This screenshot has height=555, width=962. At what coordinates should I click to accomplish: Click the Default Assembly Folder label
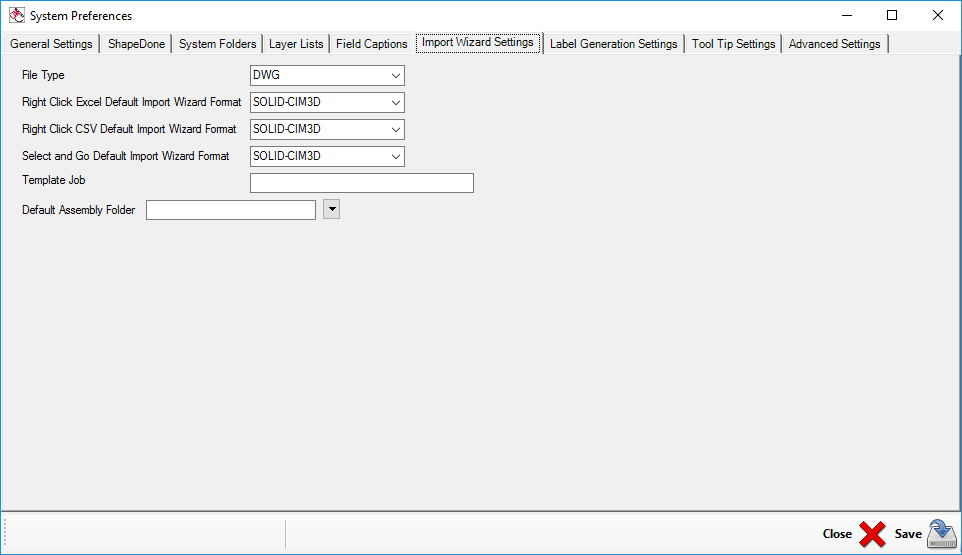tap(79, 210)
